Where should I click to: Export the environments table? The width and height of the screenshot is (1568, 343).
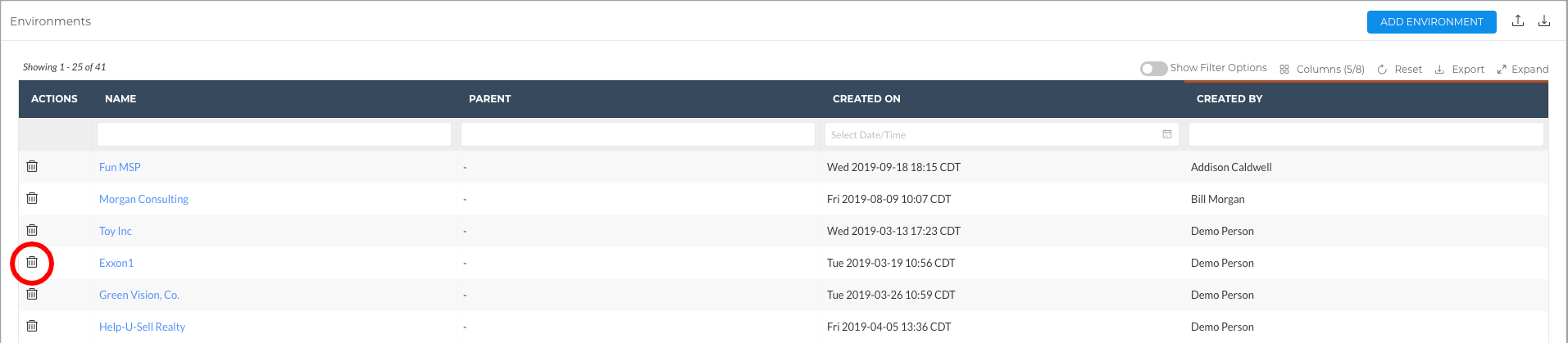1460,70
